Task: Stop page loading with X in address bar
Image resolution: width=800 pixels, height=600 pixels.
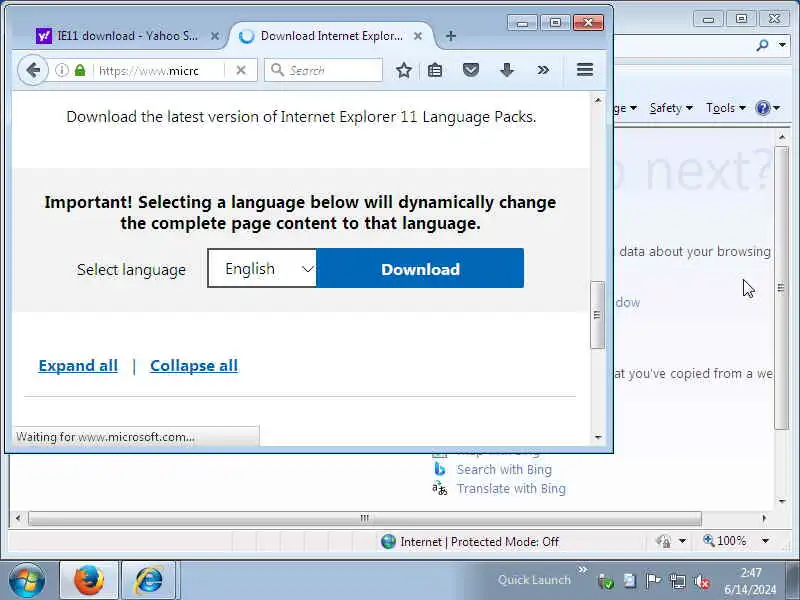Action: tap(241, 70)
